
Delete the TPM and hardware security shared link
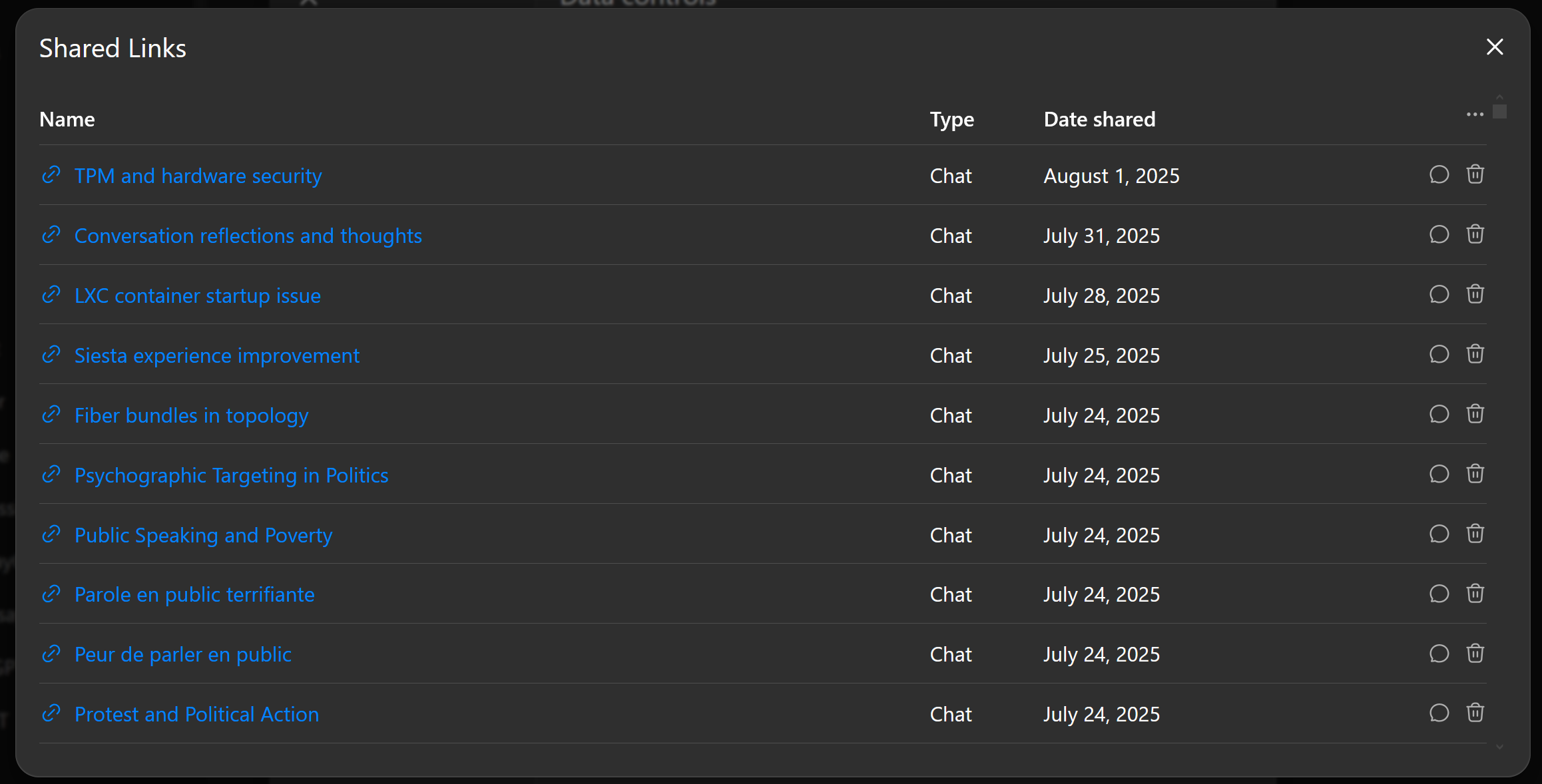[1475, 174]
